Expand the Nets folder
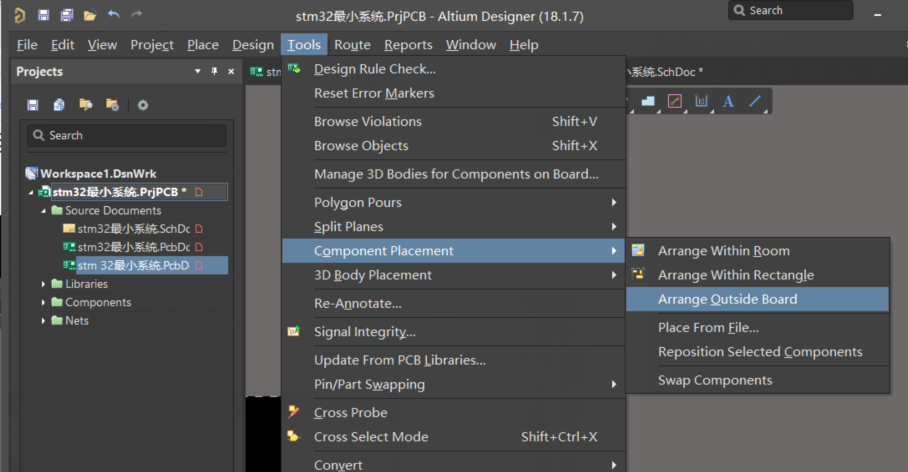908x472 pixels. pyautogui.click(x=43, y=321)
